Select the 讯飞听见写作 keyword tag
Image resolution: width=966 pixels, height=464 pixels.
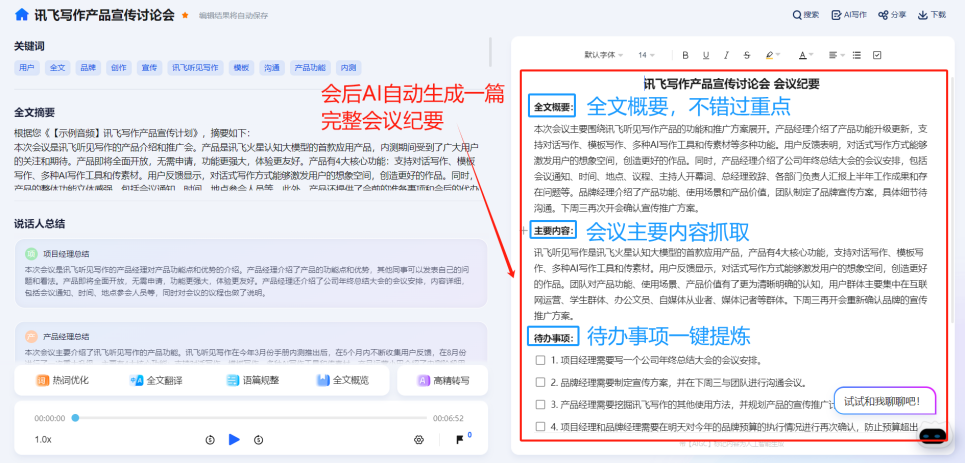pyautogui.click(x=195, y=68)
